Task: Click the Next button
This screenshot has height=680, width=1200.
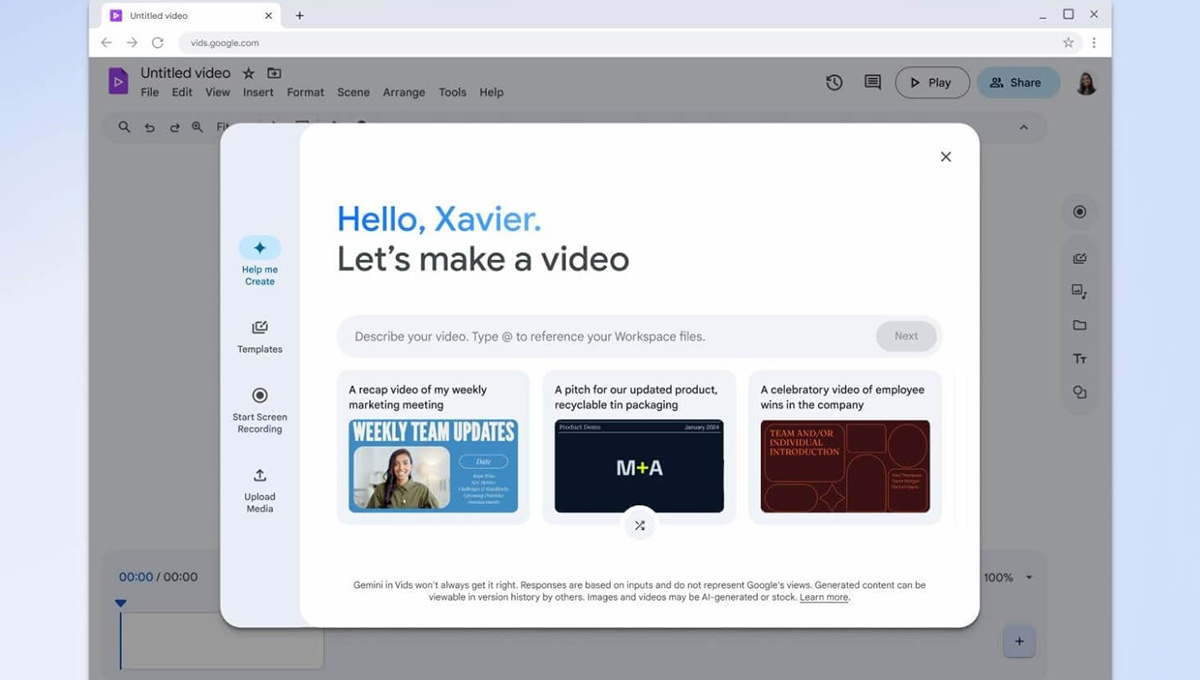Action: (906, 336)
